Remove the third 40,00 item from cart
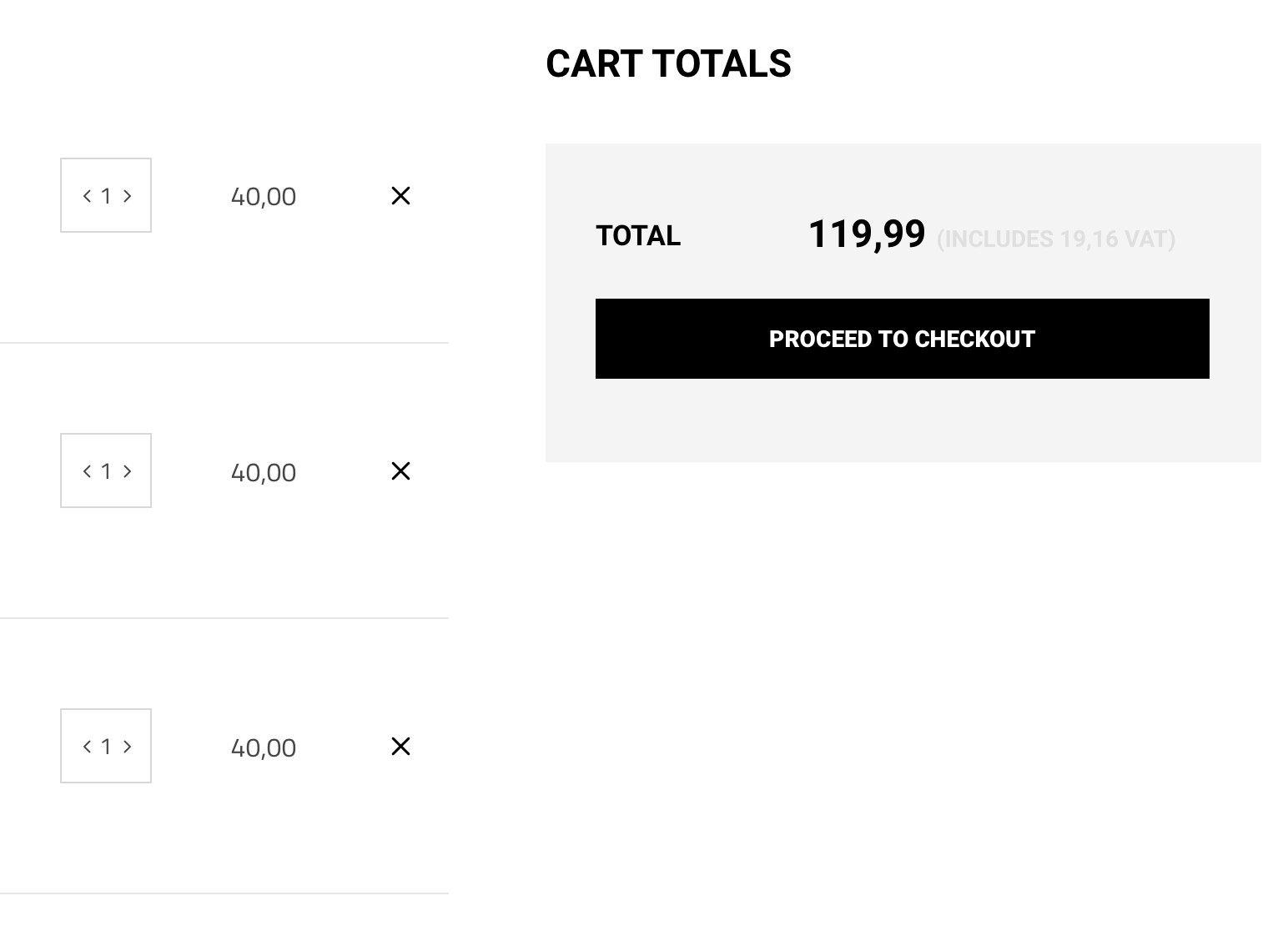Screen dimensions: 1288x936 pos(400,747)
